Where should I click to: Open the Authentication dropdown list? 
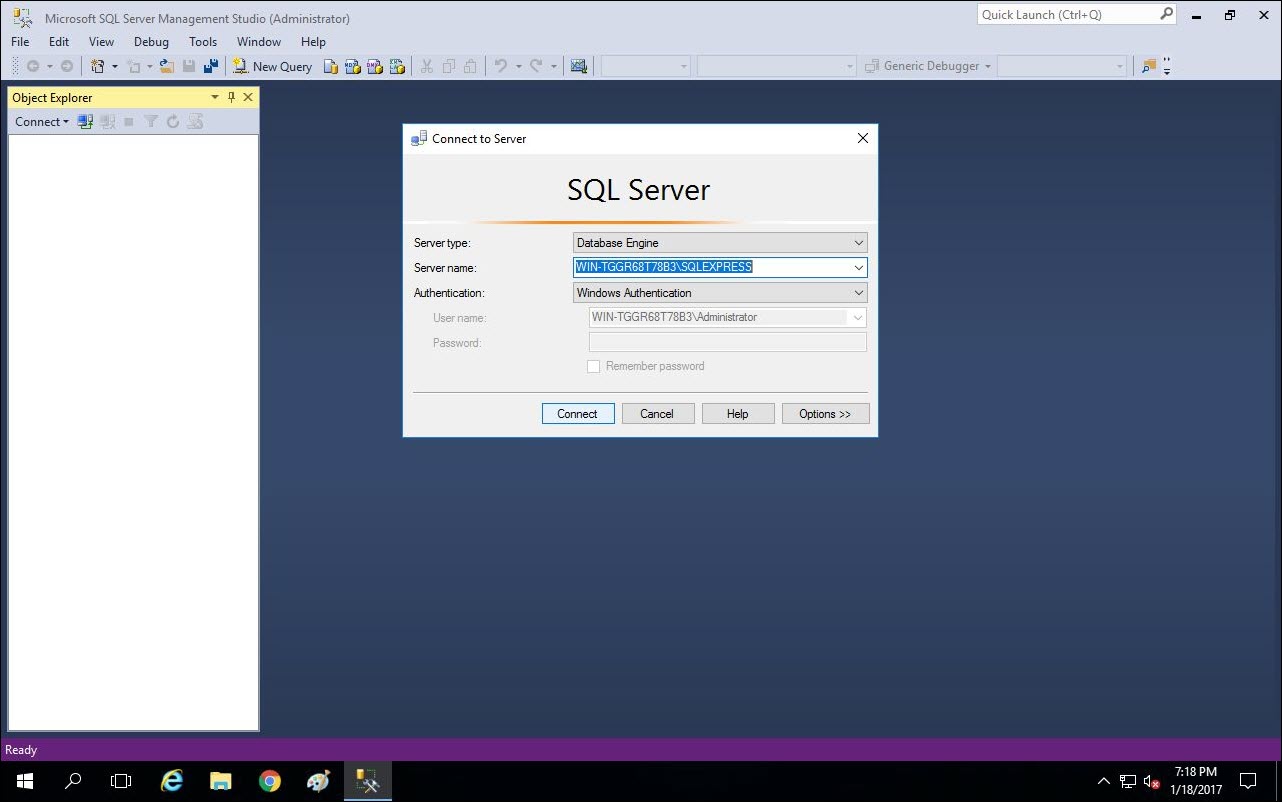858,293
